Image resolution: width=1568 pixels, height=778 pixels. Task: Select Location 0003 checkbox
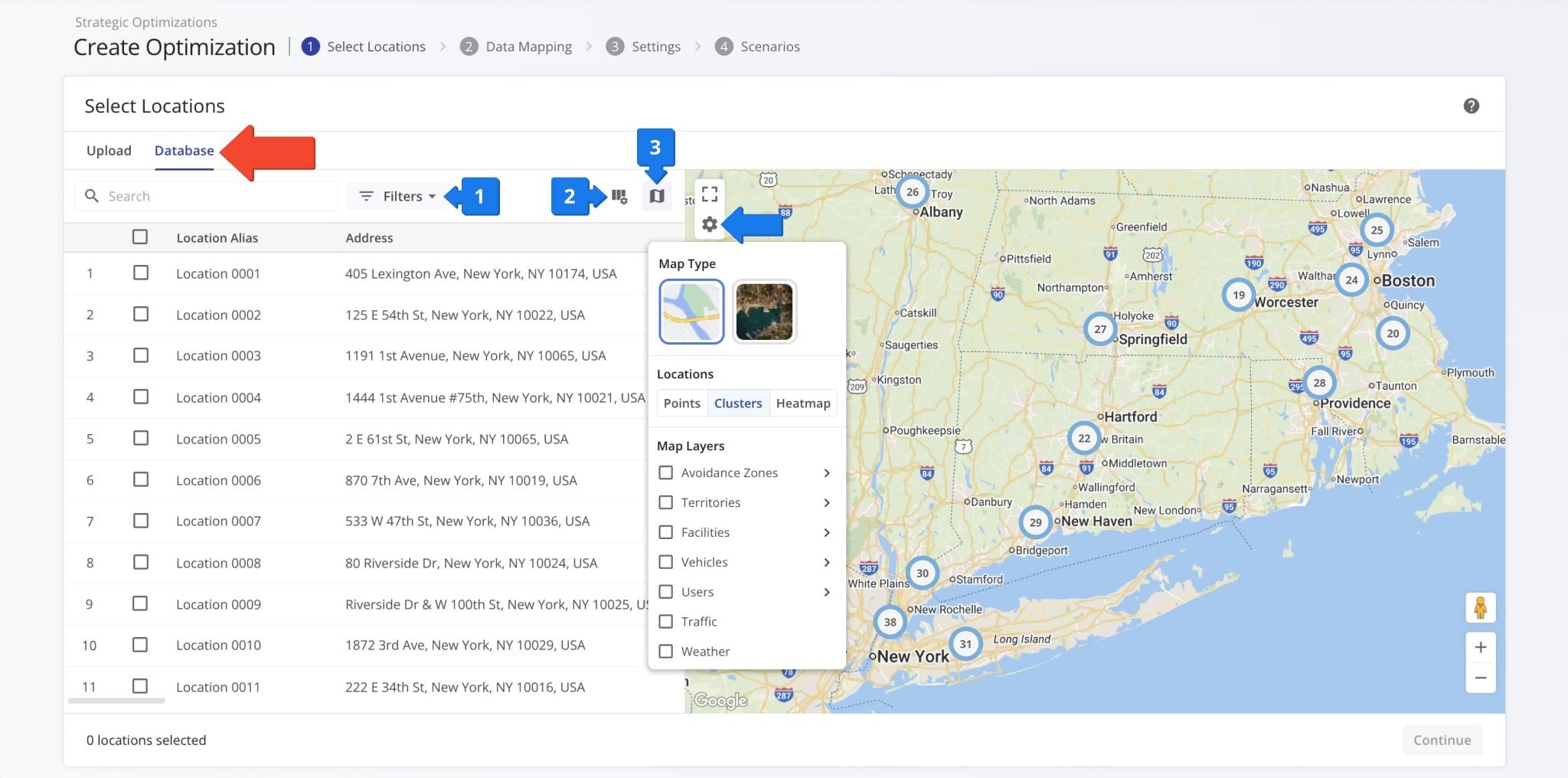141,356
